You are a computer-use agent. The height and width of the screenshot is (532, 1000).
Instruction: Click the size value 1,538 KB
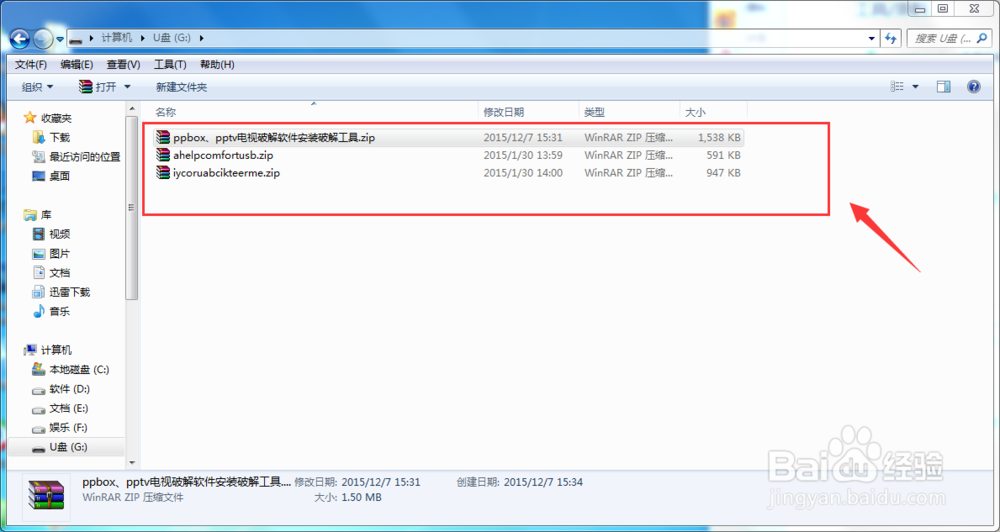719,137
